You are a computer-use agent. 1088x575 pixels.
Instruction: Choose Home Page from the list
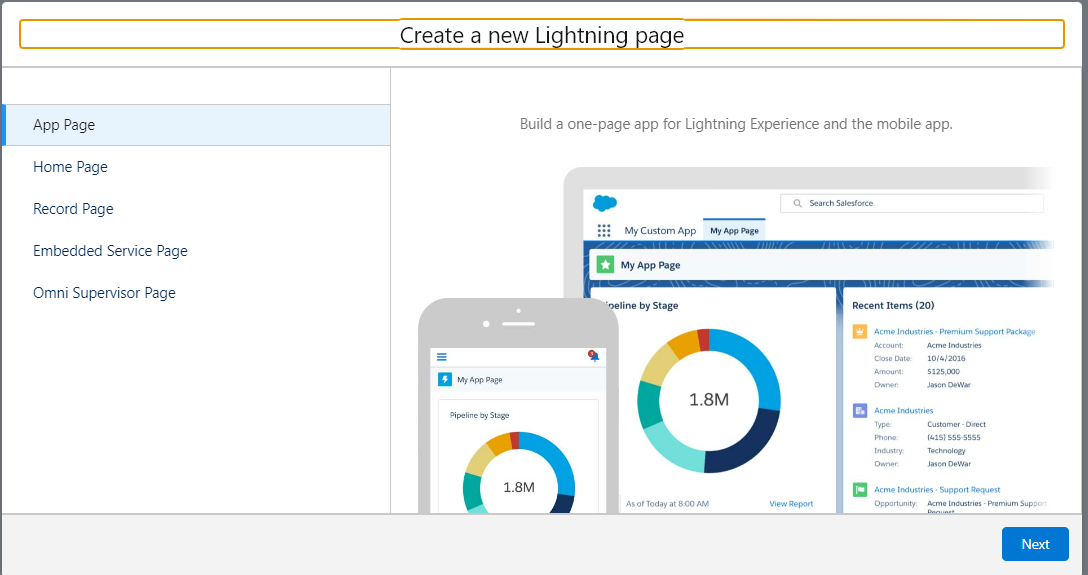click(70, 167)
